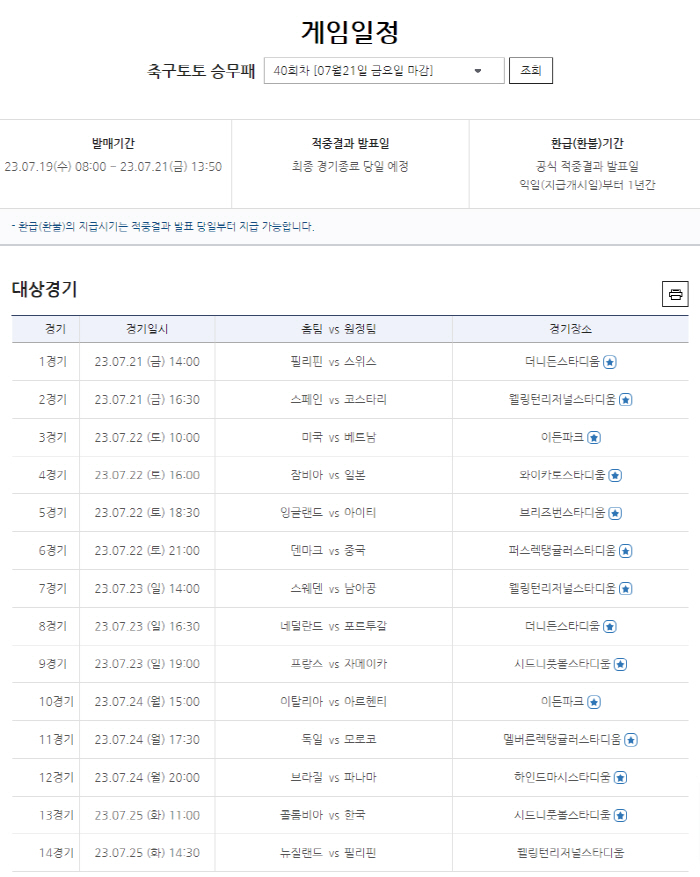Print the 대상경기 table via printer icon
The height and width of the screenshot is (877, 700).
pyautogui.click(x=675, y=294)
